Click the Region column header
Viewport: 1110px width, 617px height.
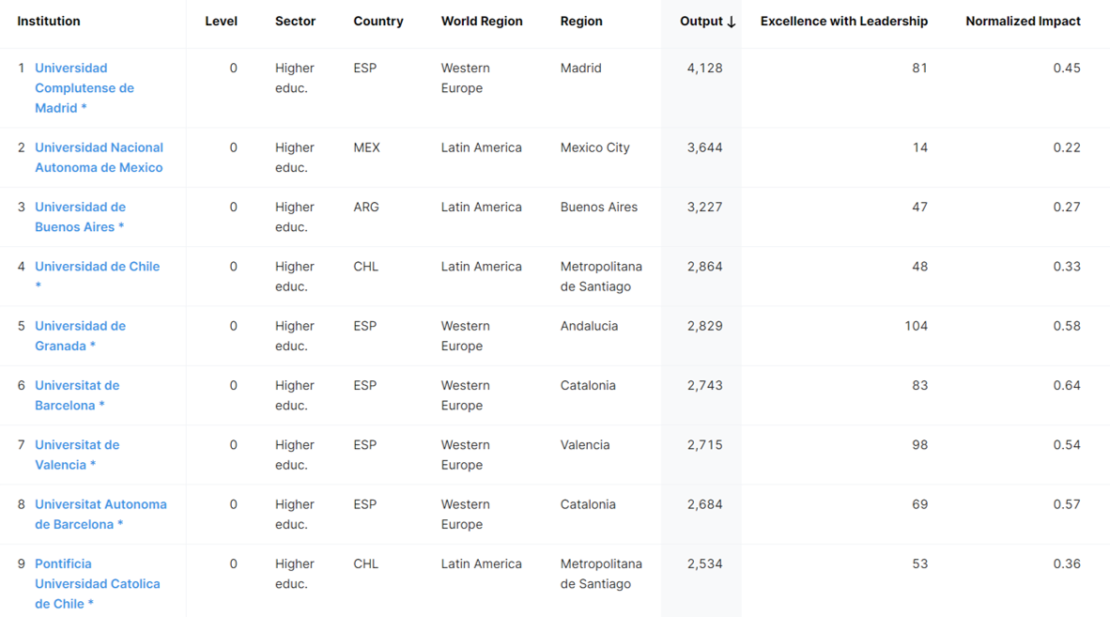[x=581, y=21]
